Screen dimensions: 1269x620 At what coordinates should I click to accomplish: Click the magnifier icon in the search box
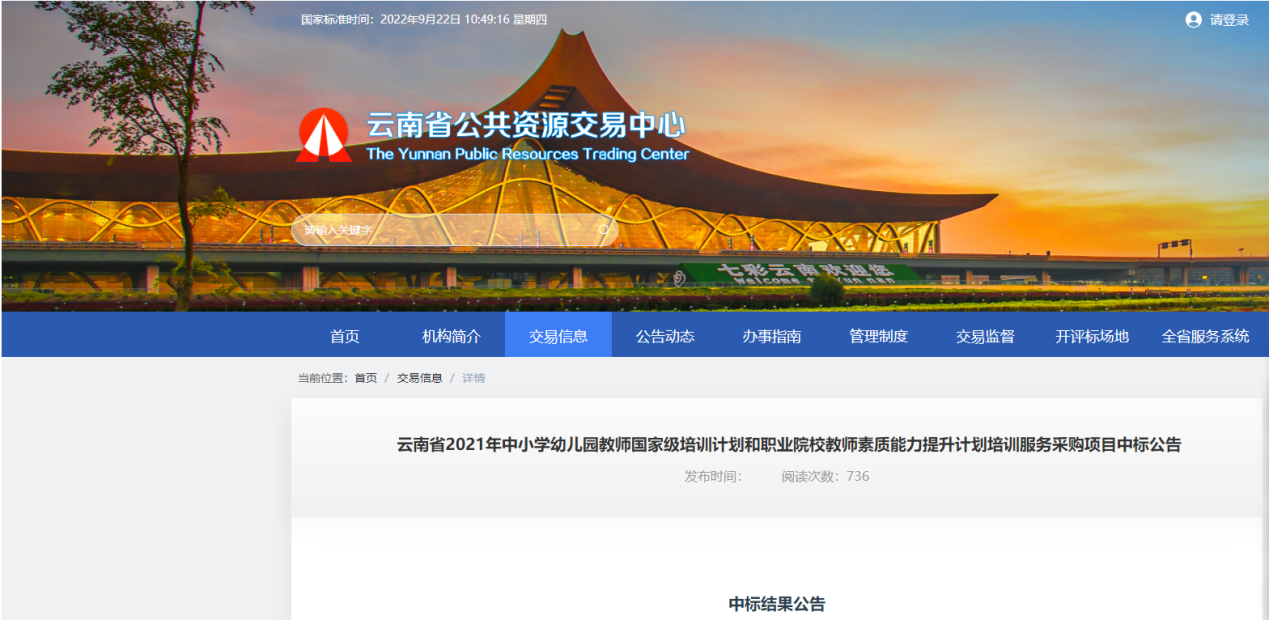[604, 230]
